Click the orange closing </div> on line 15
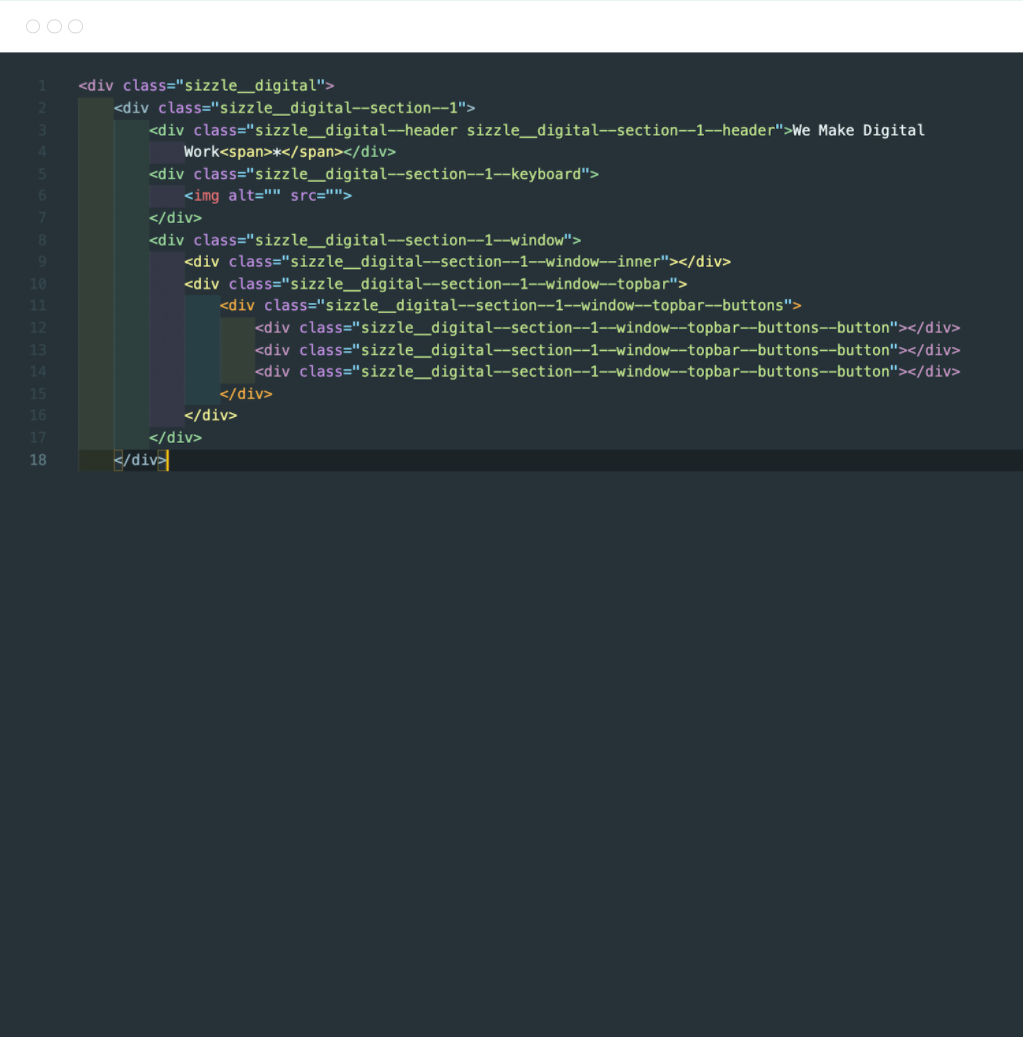1023x1037 pixels. coord(246,394)
